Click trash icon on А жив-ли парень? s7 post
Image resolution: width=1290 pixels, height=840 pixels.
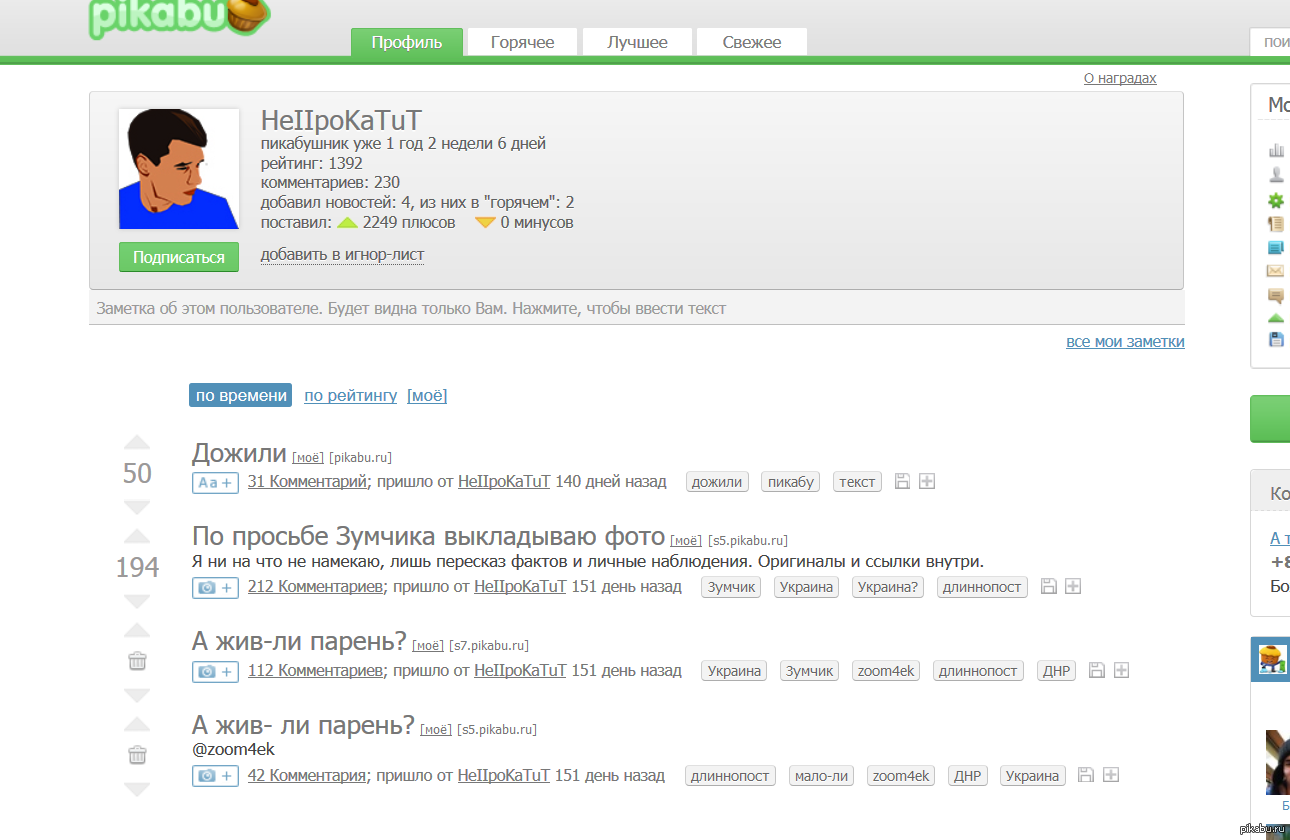(138, 661)
